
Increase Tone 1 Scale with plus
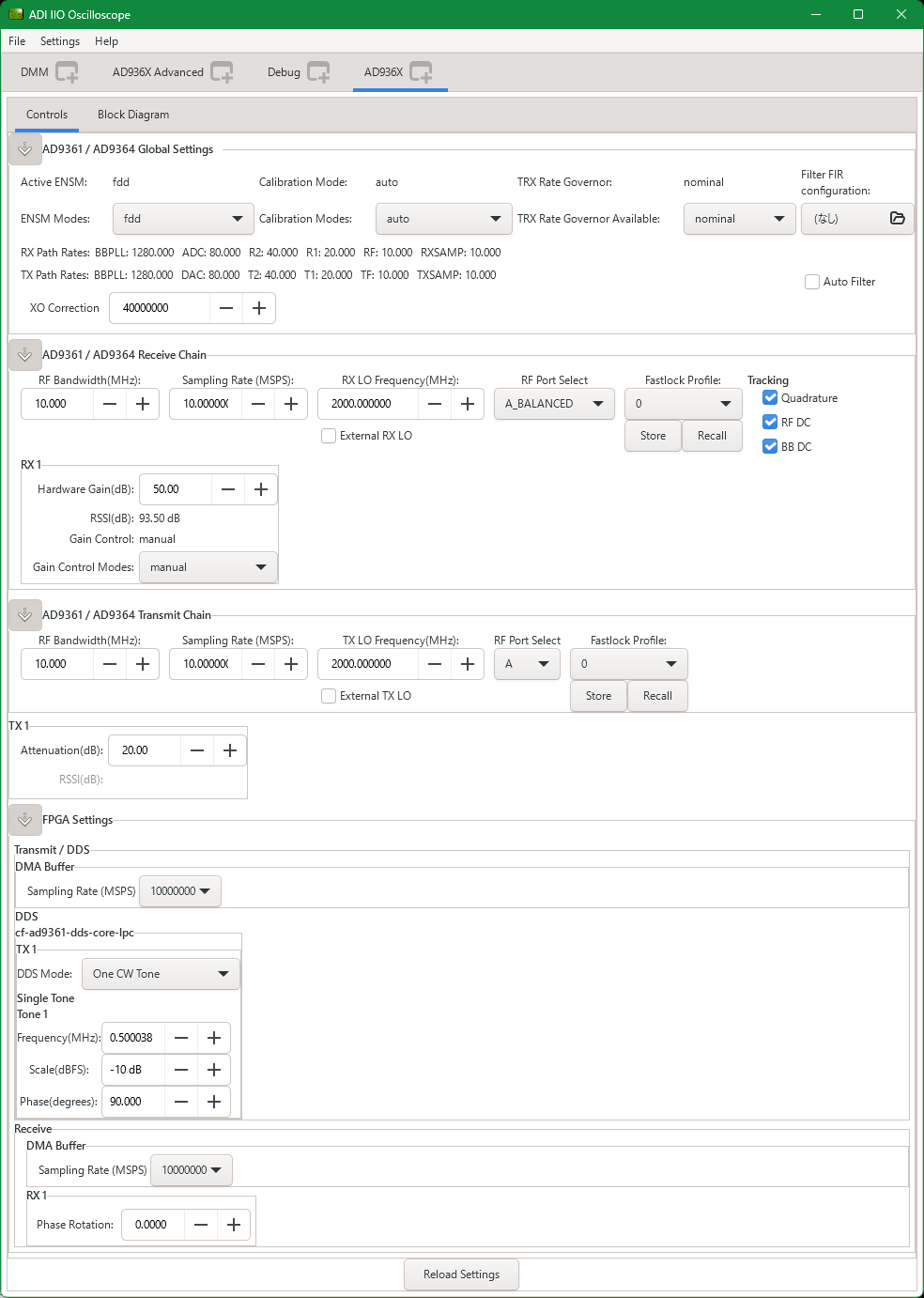tap(214, 1070)
